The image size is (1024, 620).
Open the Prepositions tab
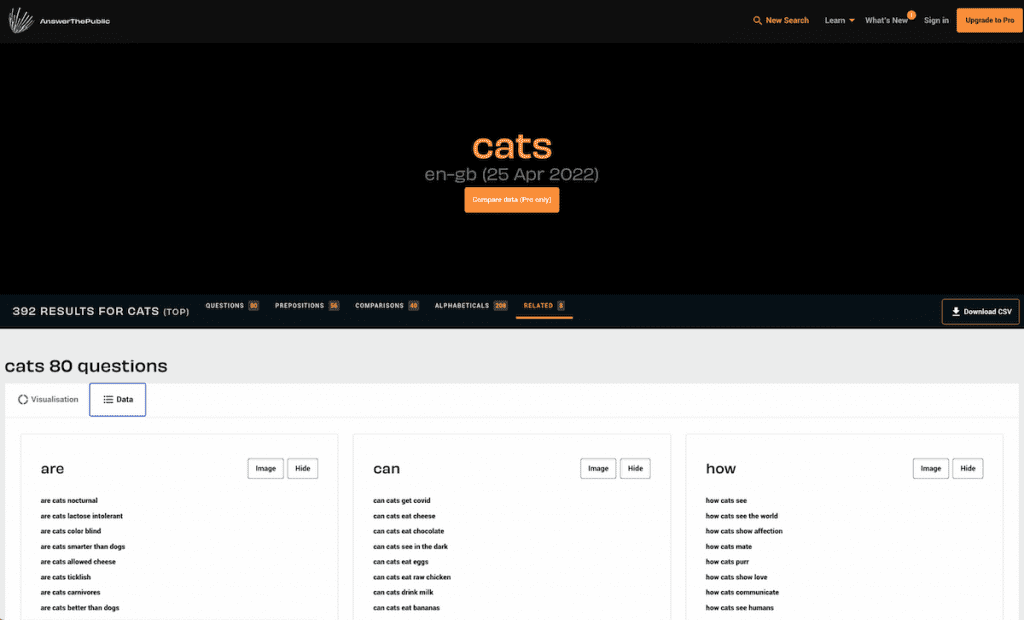tap(306, 306)
